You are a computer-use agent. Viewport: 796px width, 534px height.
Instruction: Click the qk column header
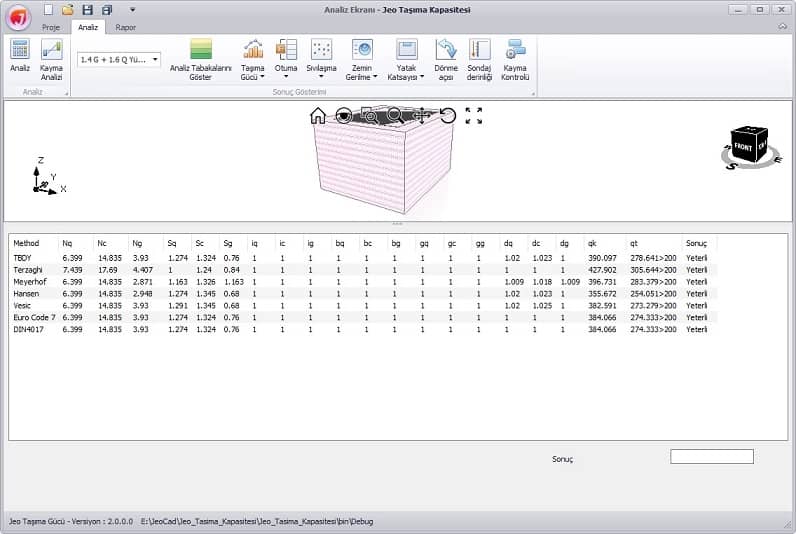click(593, 243)
